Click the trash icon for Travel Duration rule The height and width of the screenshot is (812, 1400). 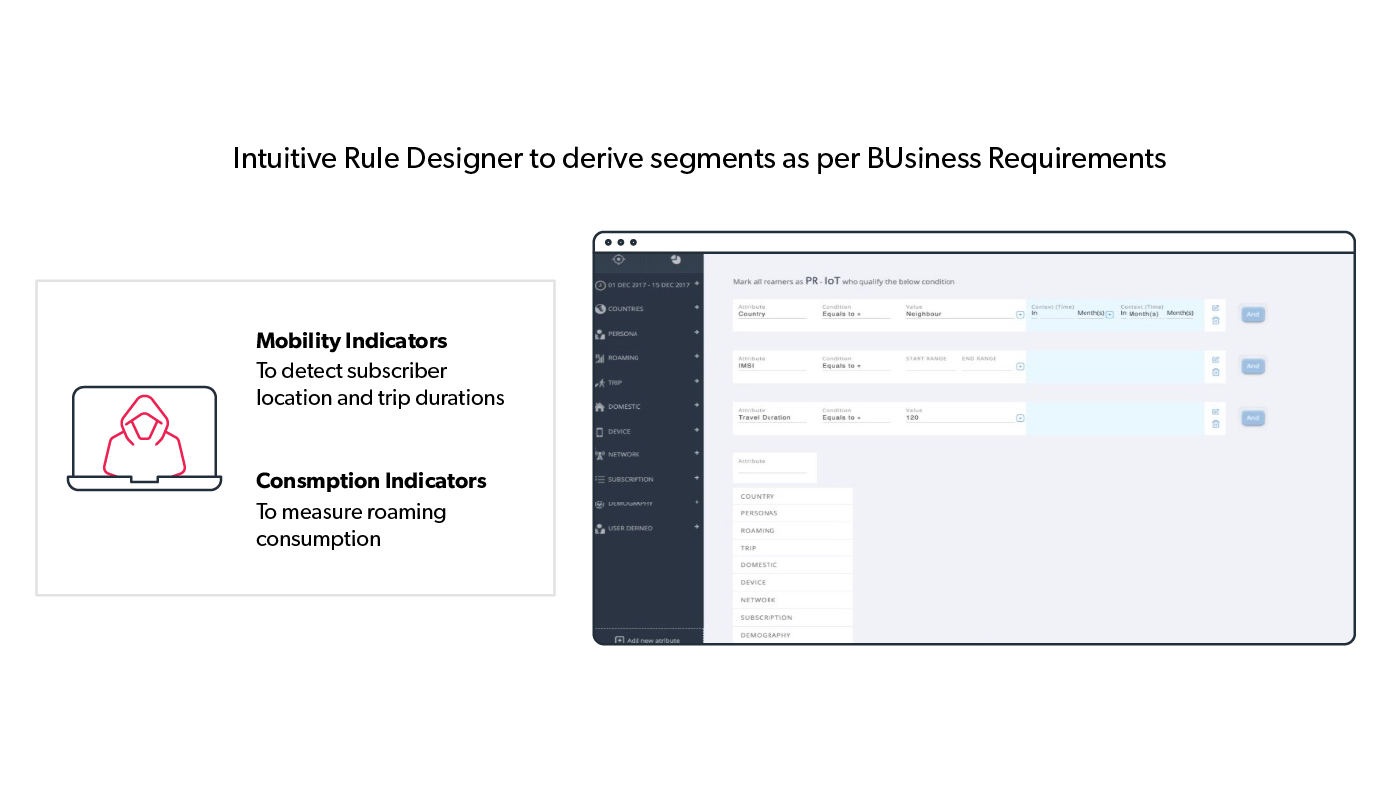click(1215, 424)
